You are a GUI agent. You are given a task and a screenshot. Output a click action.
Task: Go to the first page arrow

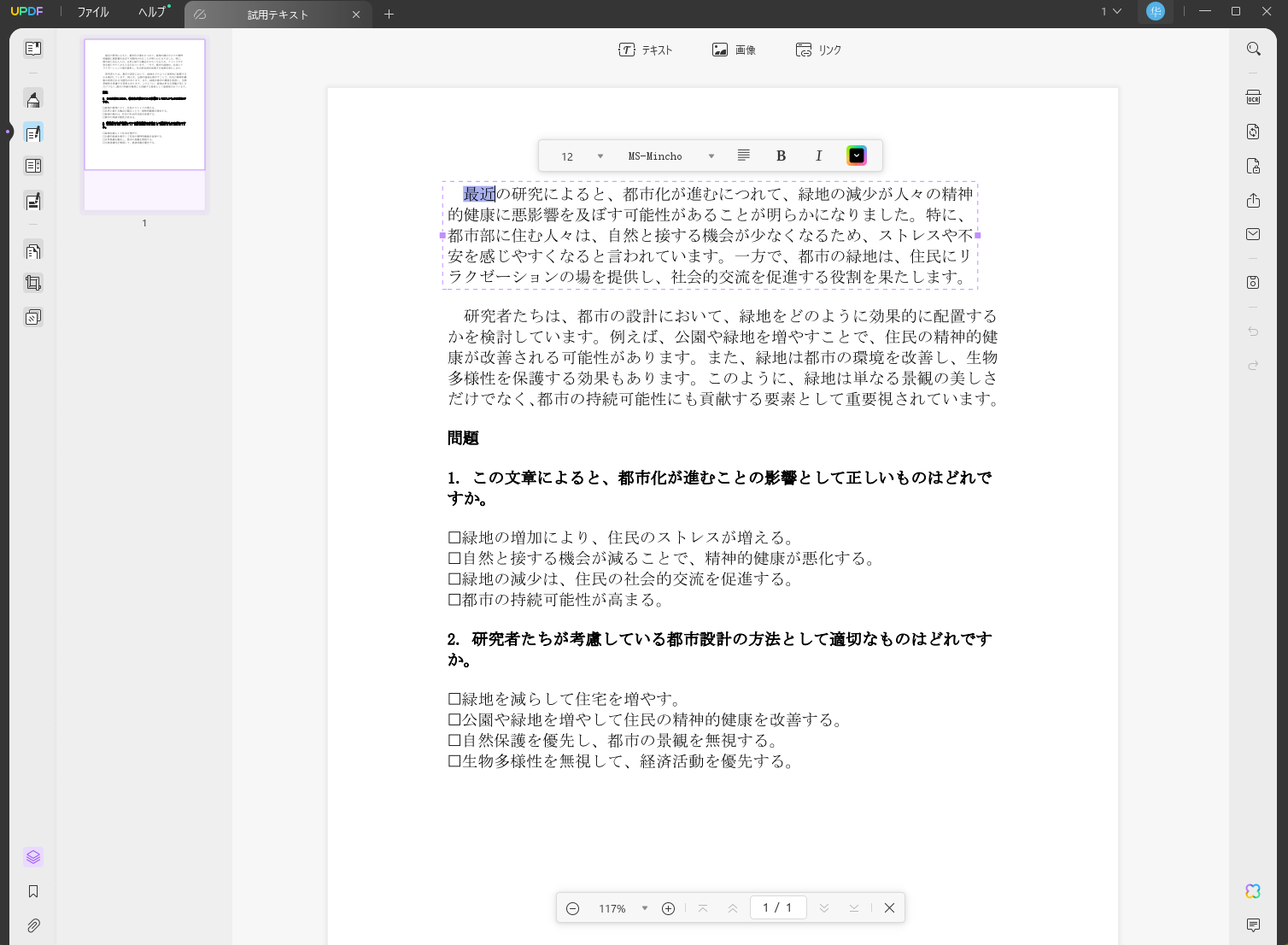(x=703, y=908)
